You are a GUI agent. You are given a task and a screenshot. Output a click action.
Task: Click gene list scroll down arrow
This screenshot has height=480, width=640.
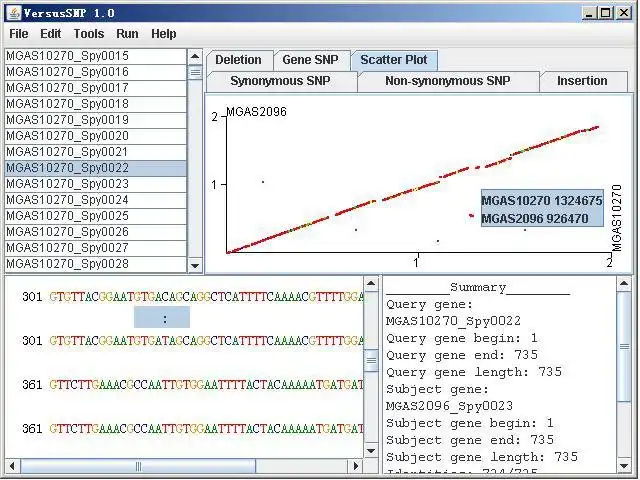195,266
